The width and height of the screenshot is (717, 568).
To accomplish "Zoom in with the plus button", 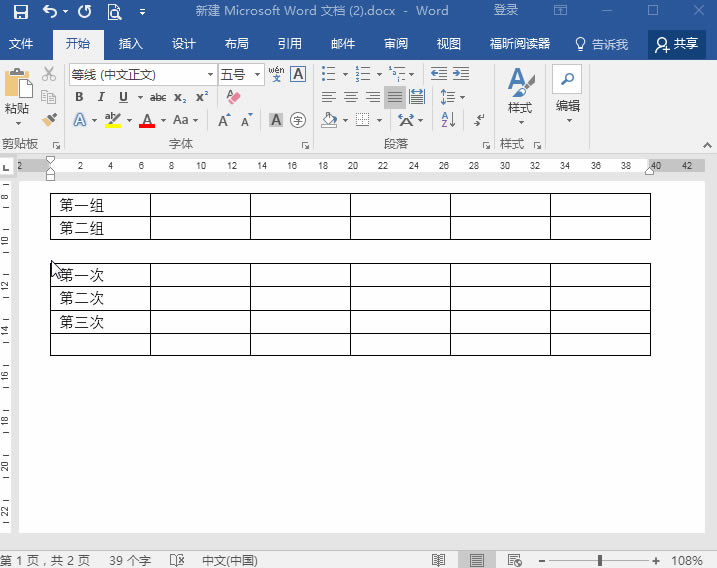I will 656,560.
